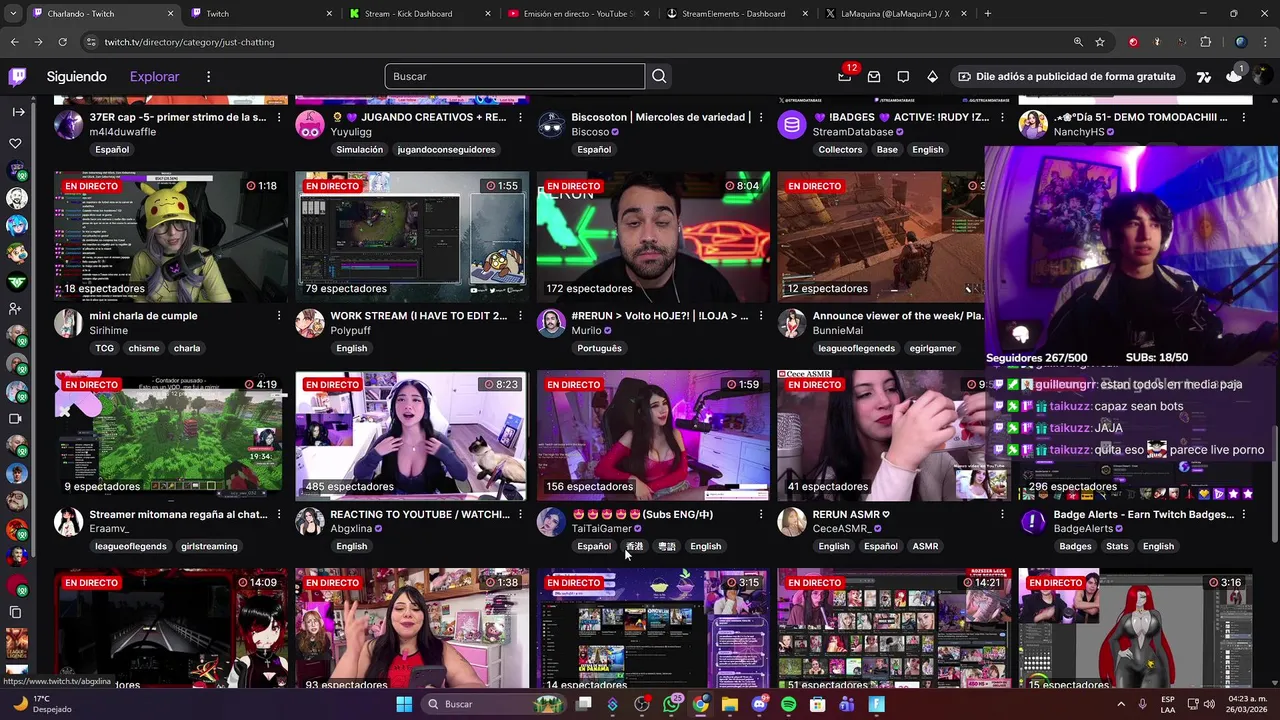Click Dile adiós a publicidad button
This screenshot has width=1280, height=720.
click(x=1066, y=76)
